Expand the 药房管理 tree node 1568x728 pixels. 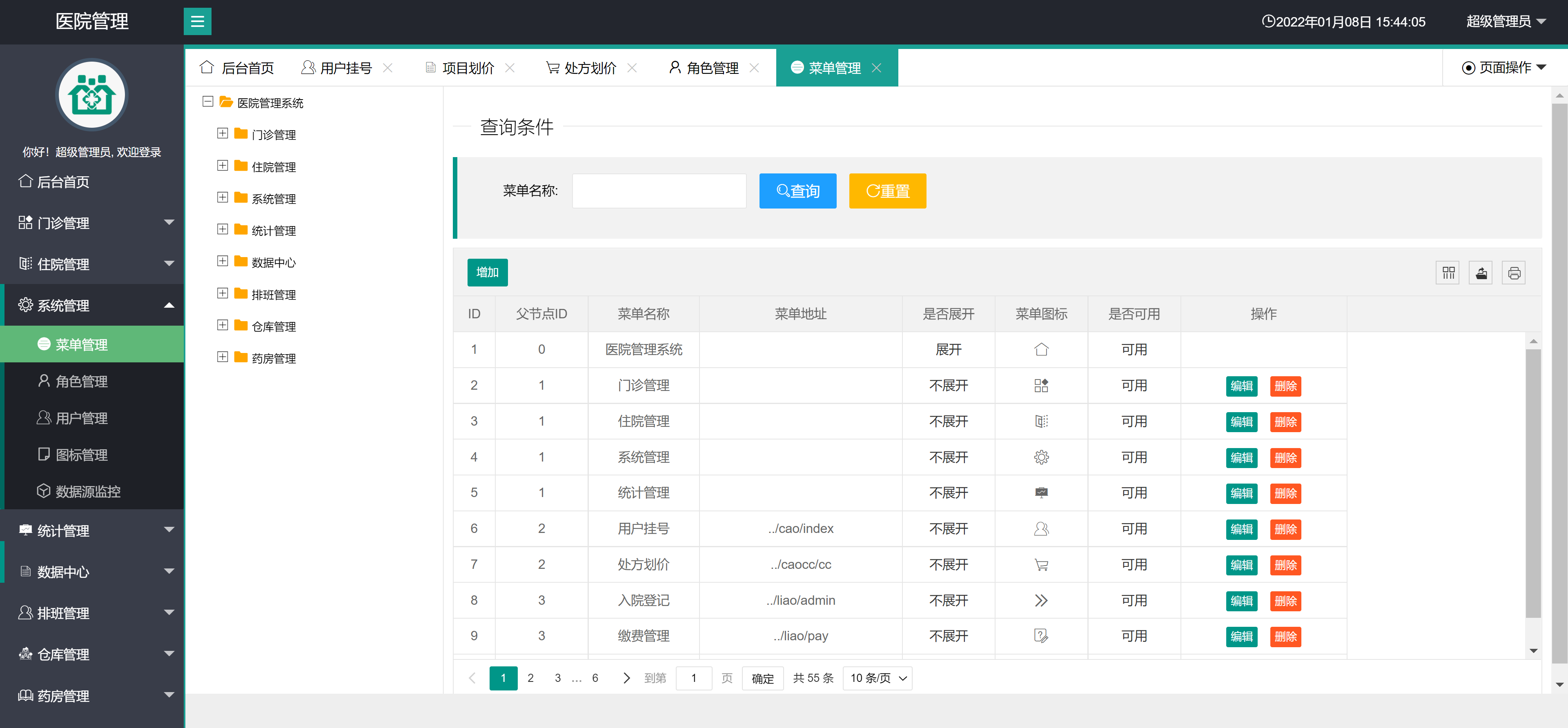point(222,357)
